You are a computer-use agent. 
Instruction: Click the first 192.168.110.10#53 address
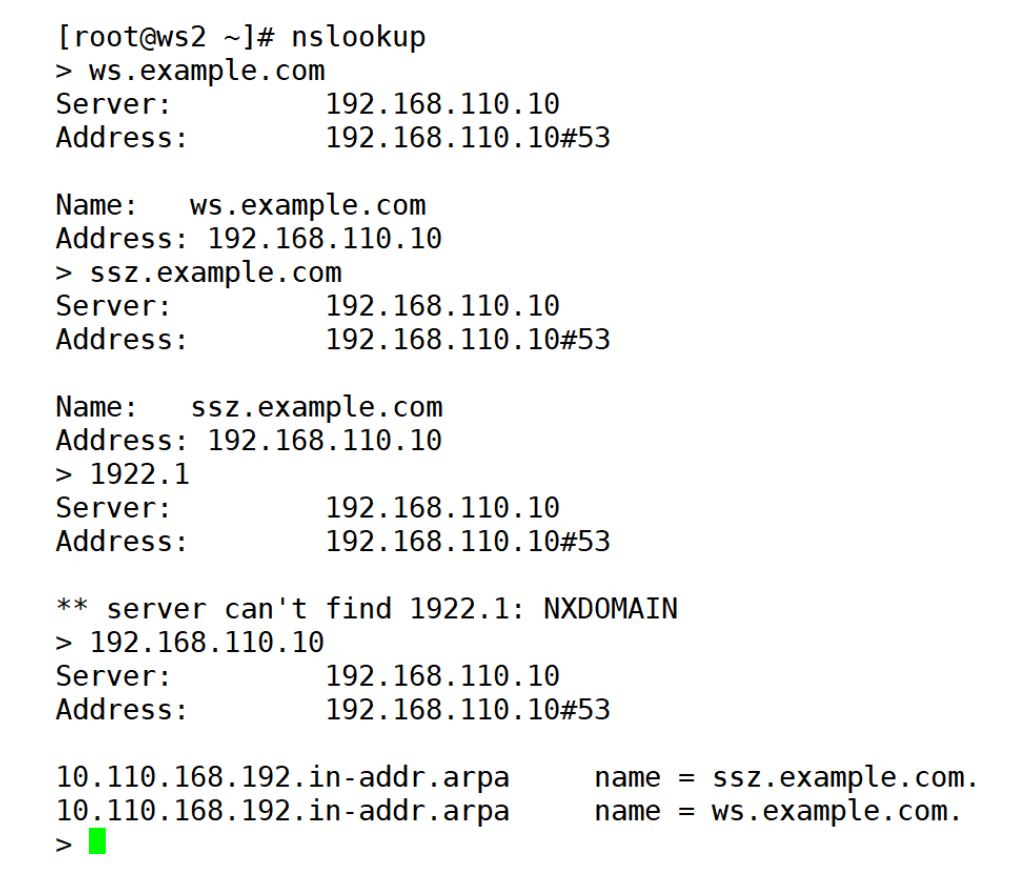(x=468, y=138)
